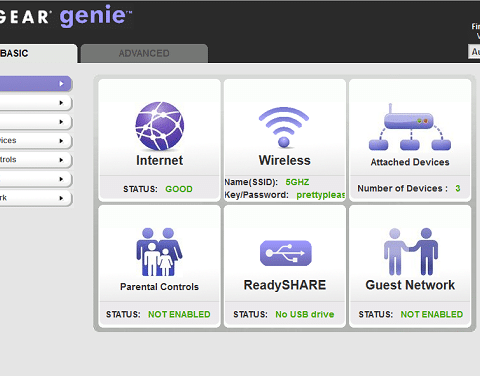Image resolution: width=480 pixels, height=376 pixels.
Task: Click the Guest Network tile title
Action: (410, 285)
